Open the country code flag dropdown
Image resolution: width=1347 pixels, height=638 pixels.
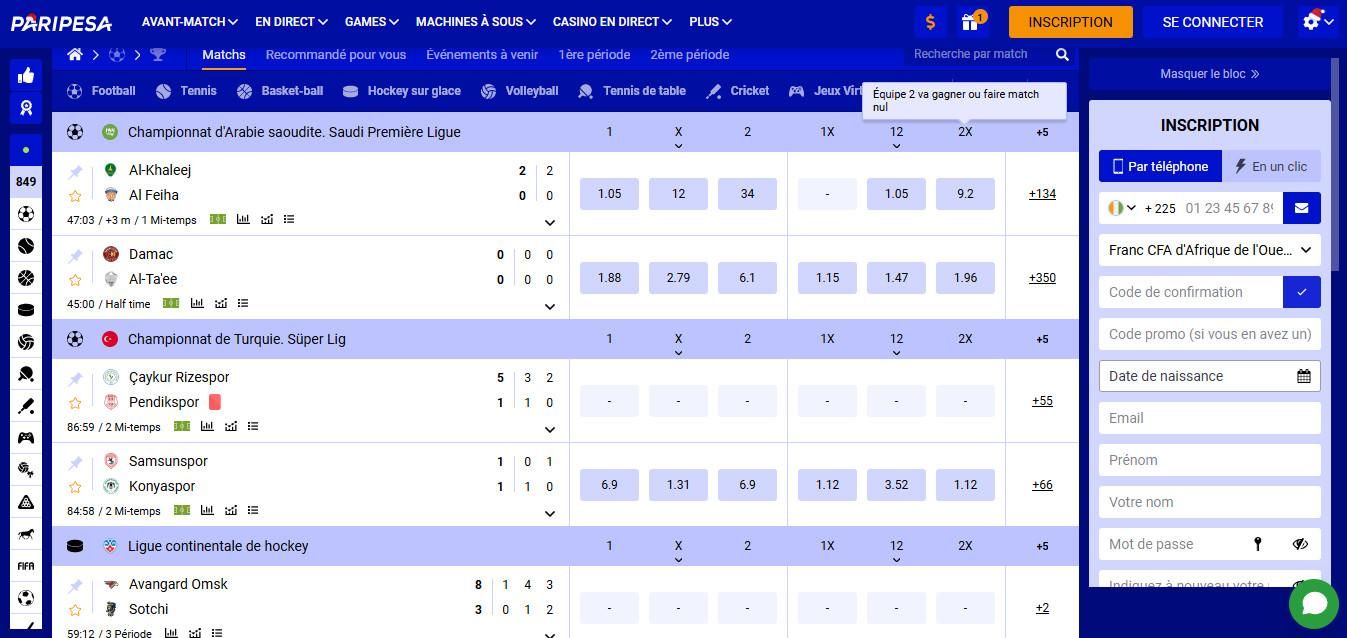pos(1120,208)
